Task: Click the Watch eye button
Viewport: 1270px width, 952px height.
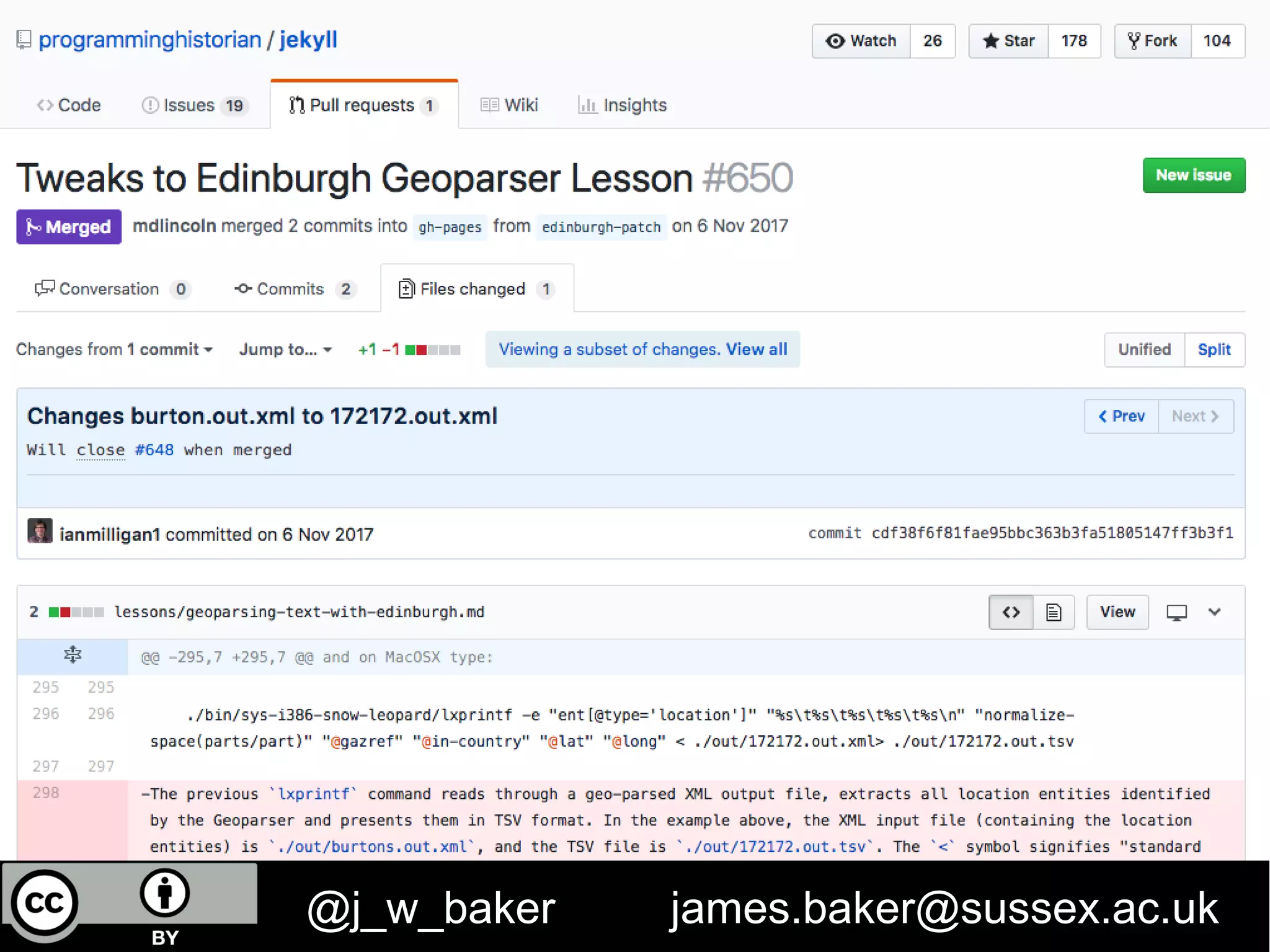Action: [x=861, y=41]
